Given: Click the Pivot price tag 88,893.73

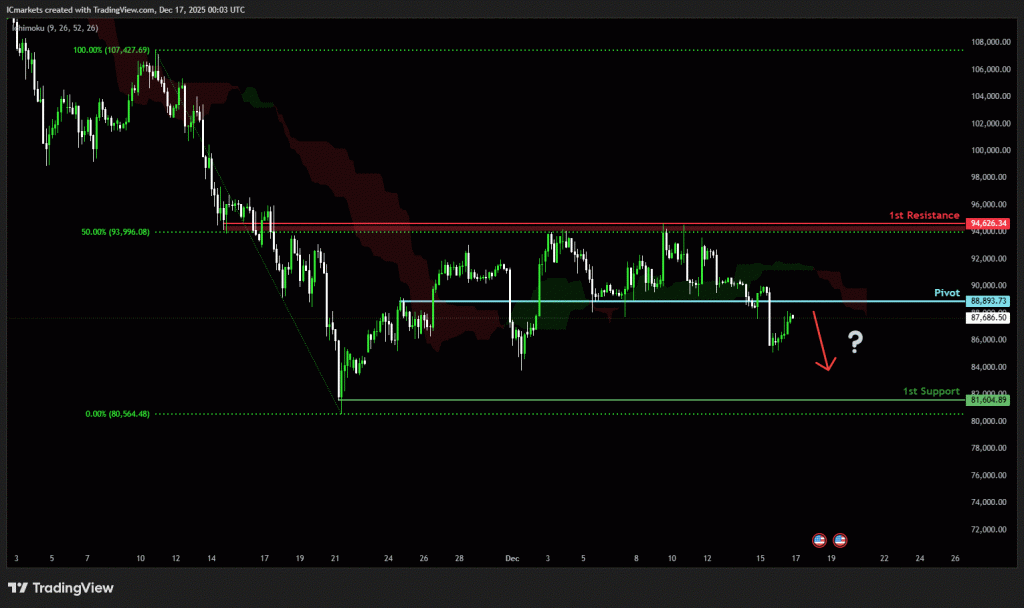Looking at the screenshot, I should pos(988,301).
